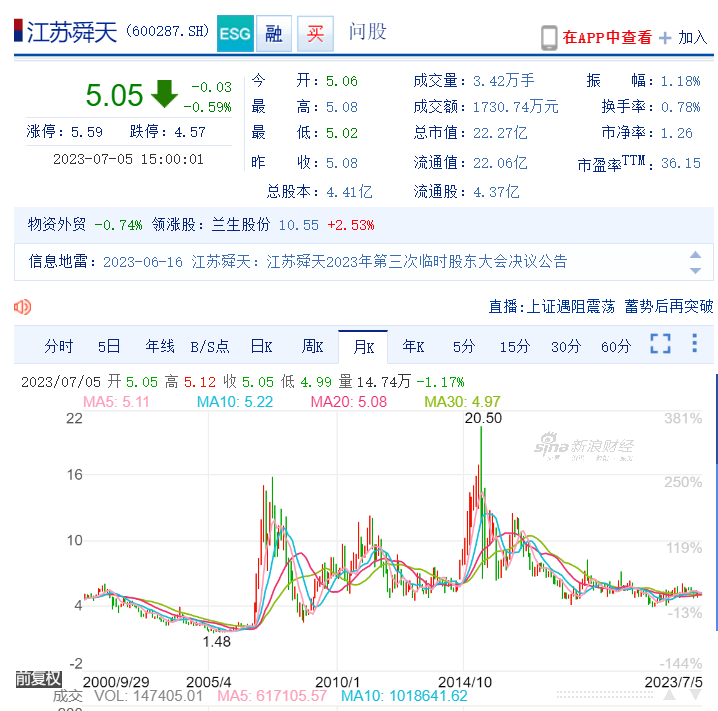718x711 pixels.
Task: Switch to the 日K tab
Action: tap(261, 346)
